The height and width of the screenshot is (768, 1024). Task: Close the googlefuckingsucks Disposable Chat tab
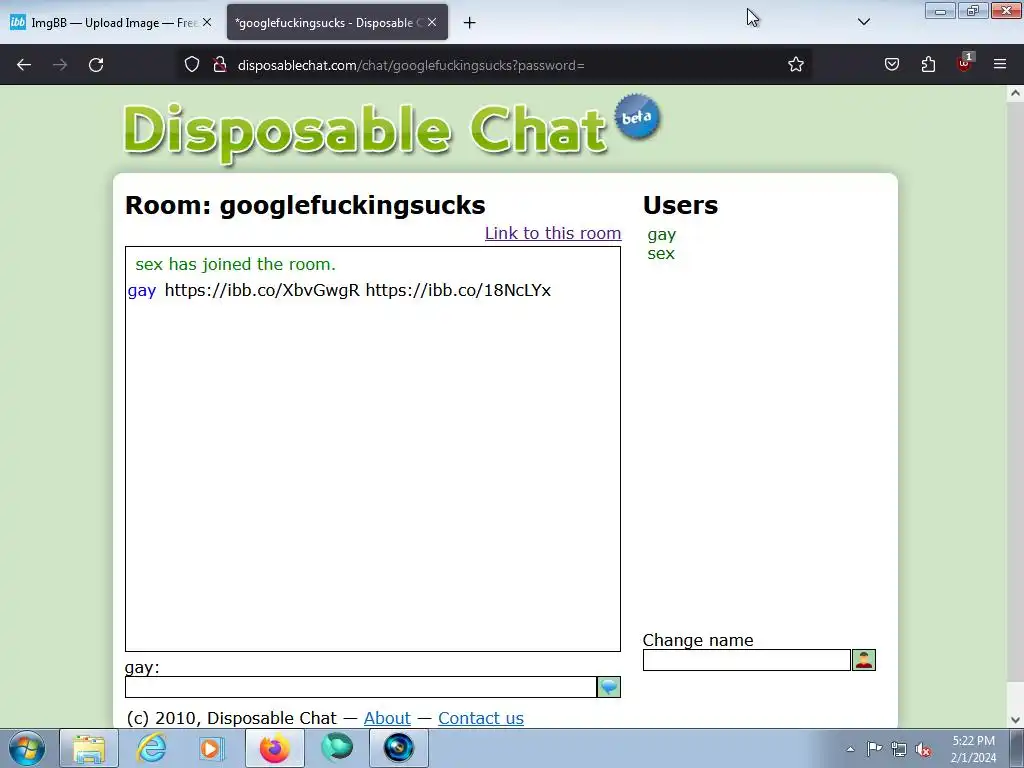coord(432,22)
